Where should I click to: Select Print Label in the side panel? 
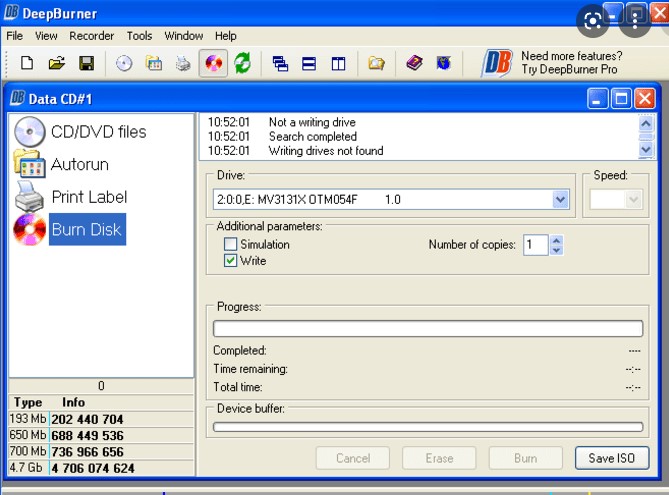coord(71,197)
